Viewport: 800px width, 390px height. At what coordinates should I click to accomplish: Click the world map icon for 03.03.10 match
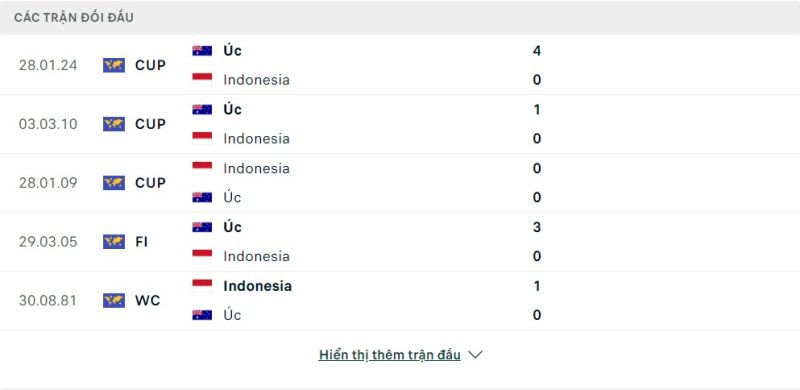coord(114,124)
